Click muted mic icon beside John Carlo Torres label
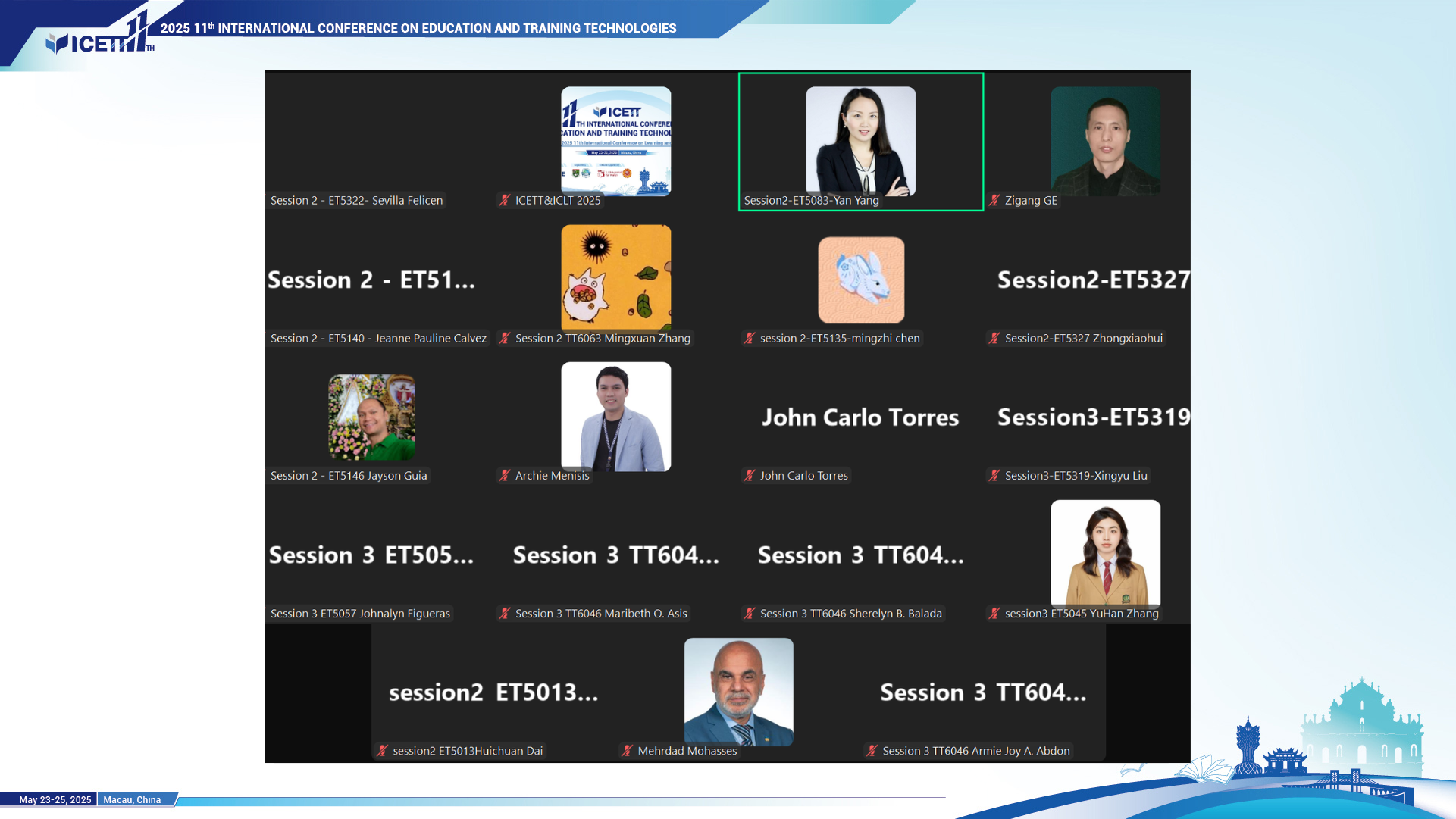Viewport: 1456px width, 819px height. click(750, 475)
